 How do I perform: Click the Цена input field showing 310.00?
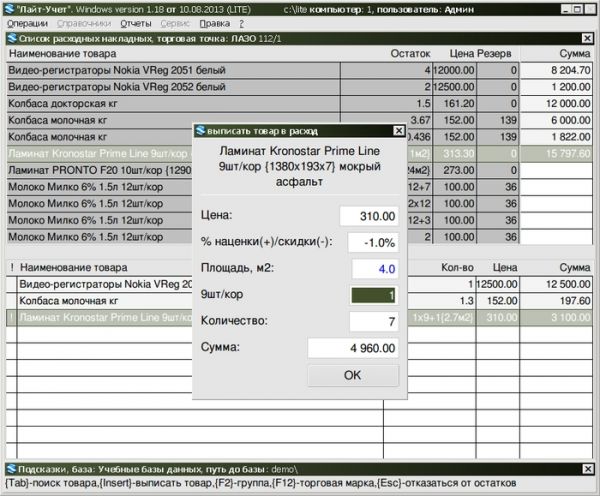pos(367,216)
